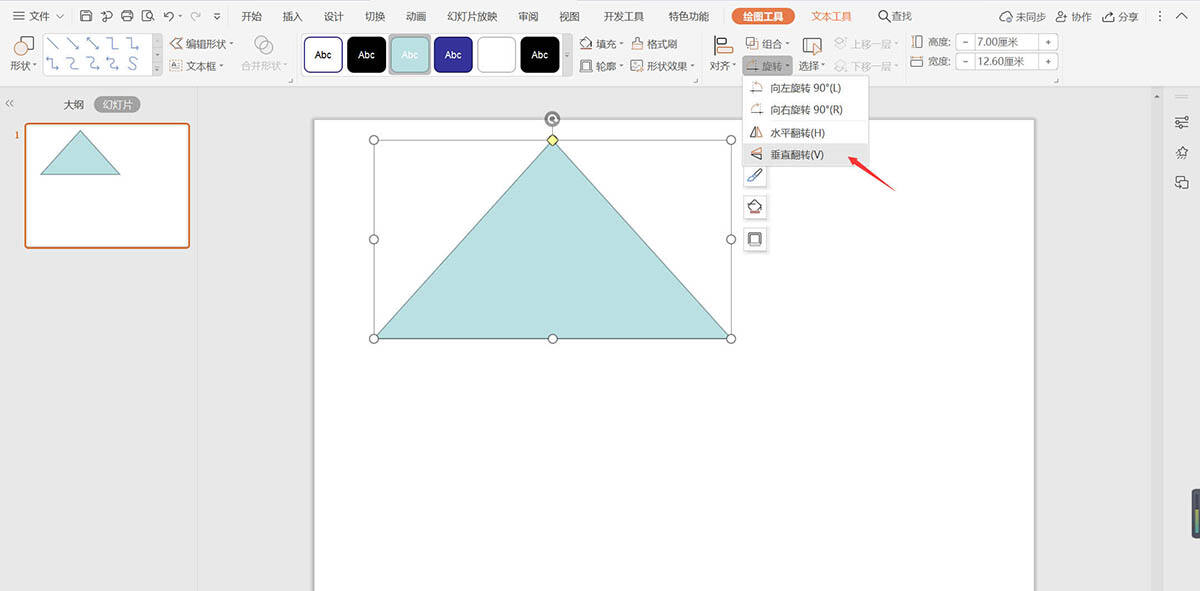Switch to the Transitions (切换) tab
The height and width of the screenshot is (591, 1200).
point(375,16)
